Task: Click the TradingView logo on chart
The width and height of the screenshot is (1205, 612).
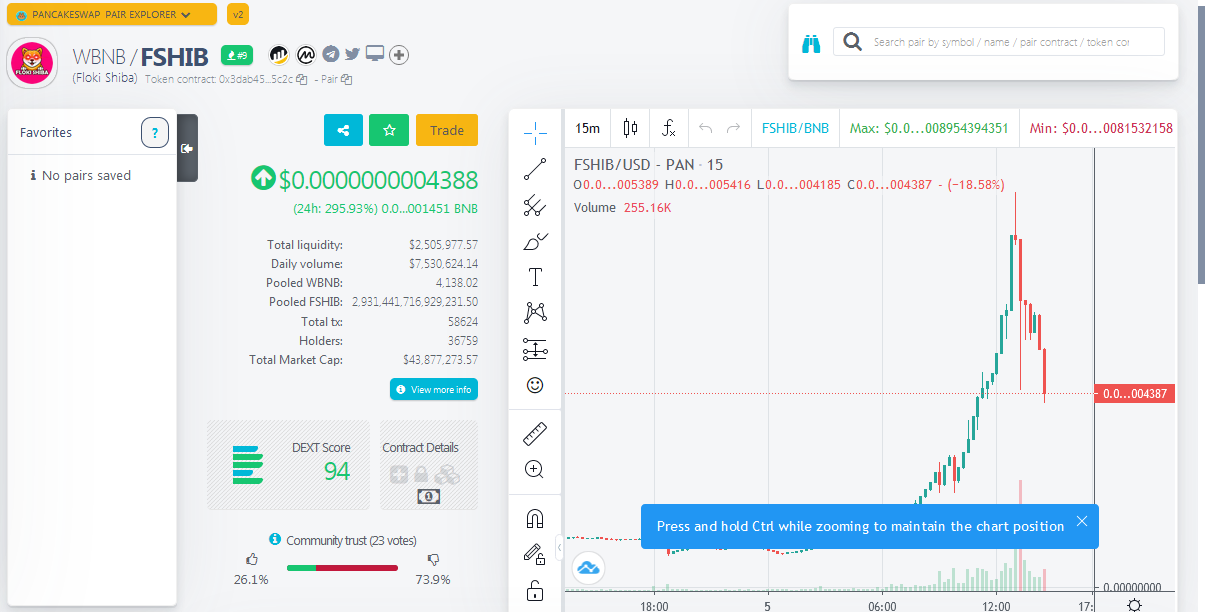Action: [588, 567]
